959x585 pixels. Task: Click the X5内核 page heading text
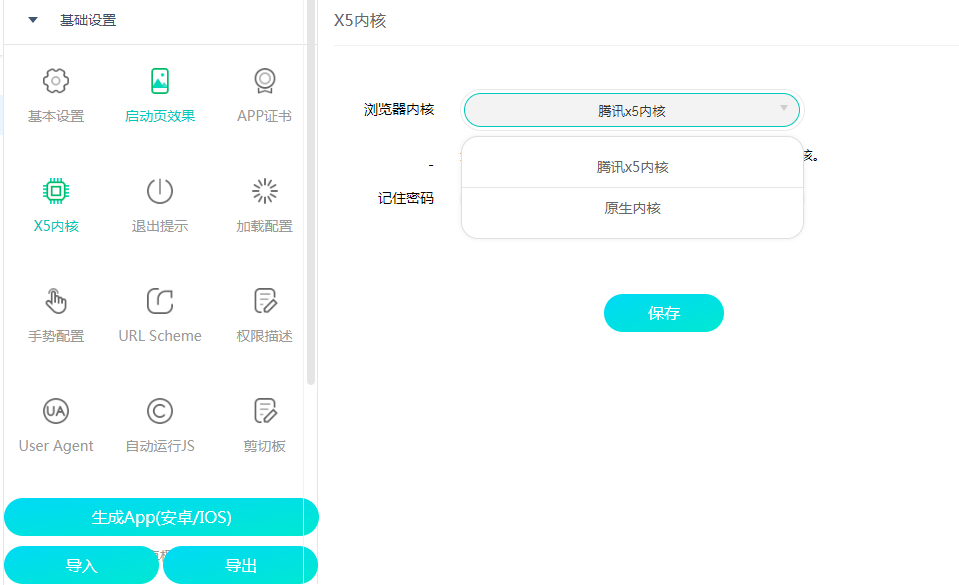[360, 21]
